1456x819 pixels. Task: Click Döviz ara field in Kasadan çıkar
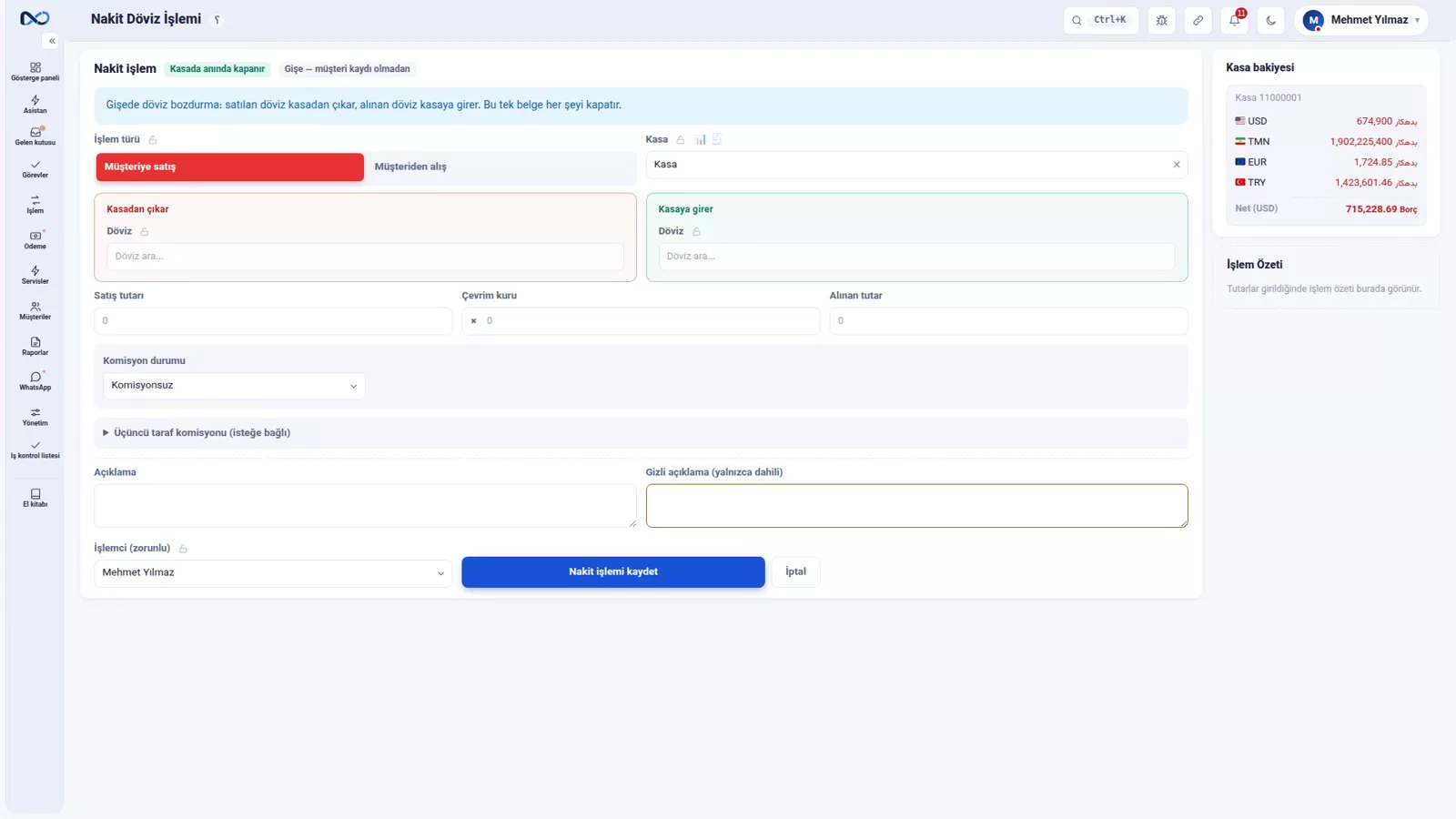[x=365, y=257]
